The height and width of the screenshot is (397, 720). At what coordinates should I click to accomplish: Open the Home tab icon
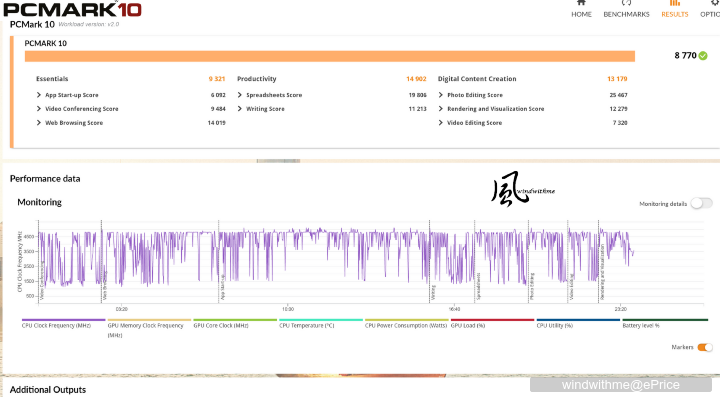581,3
